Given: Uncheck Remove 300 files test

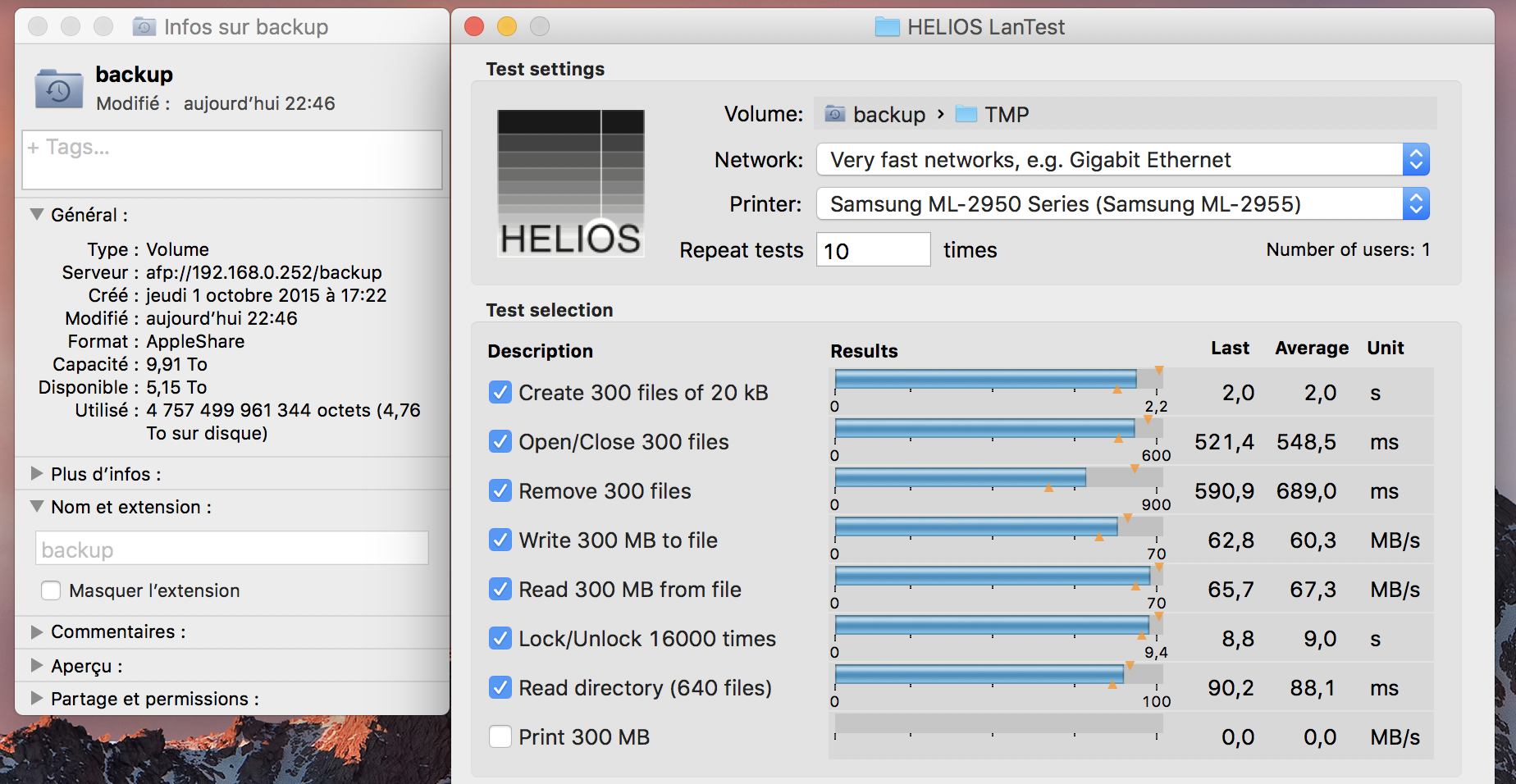Looking at the screenshot, I should [500, 490].
